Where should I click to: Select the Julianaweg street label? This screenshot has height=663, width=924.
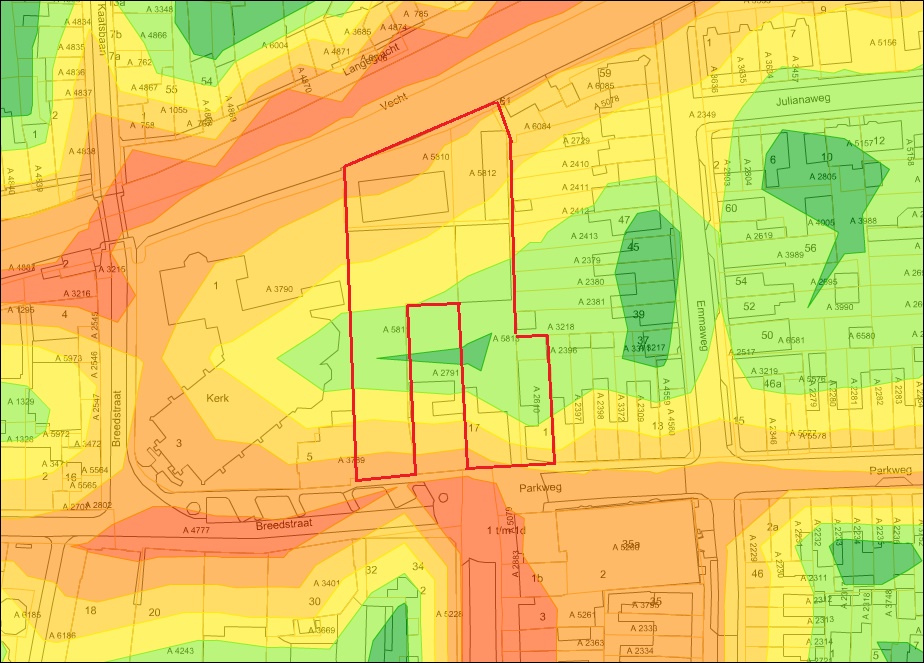tap(803, 100)
